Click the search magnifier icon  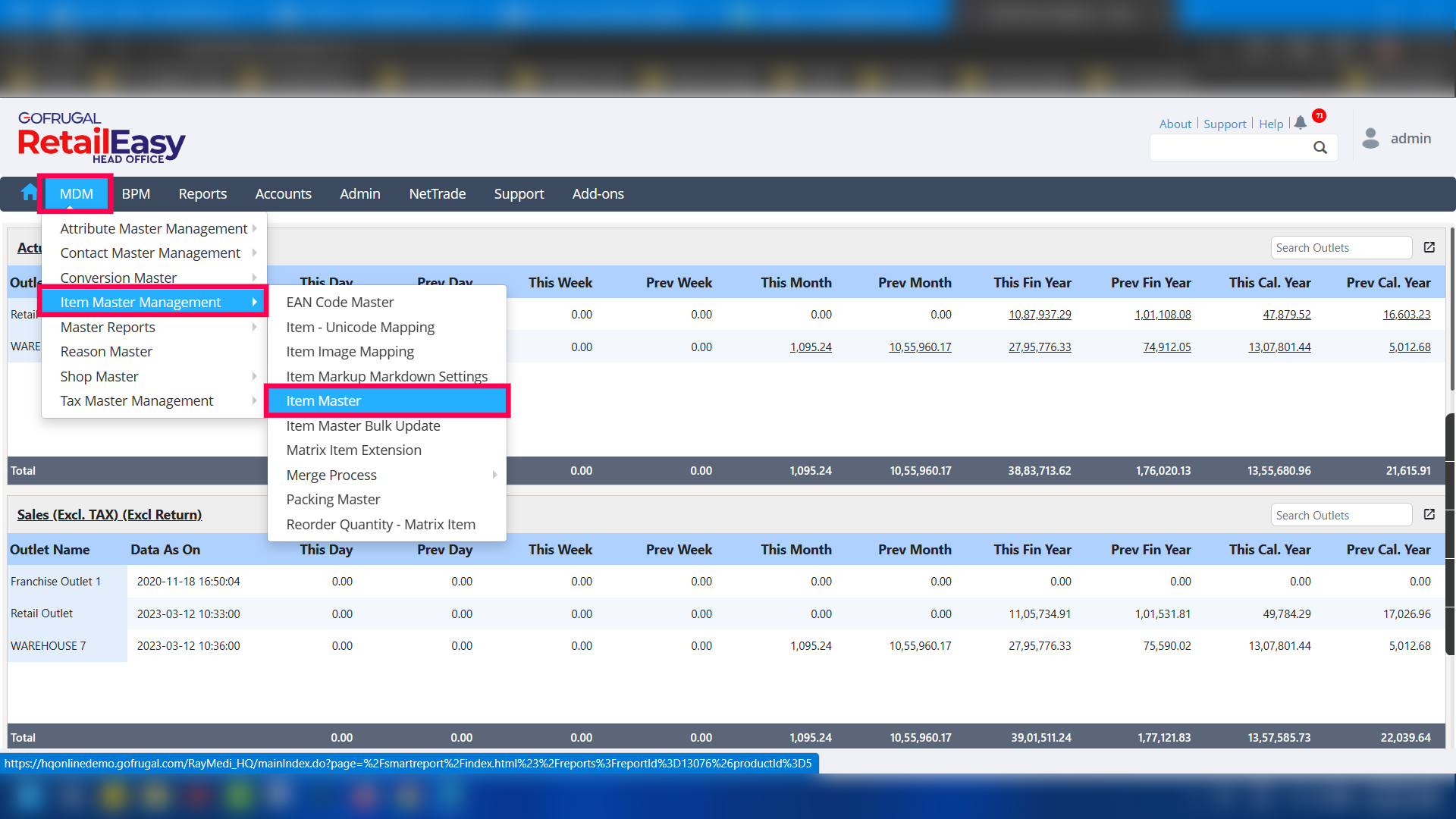coord(1320,148)
